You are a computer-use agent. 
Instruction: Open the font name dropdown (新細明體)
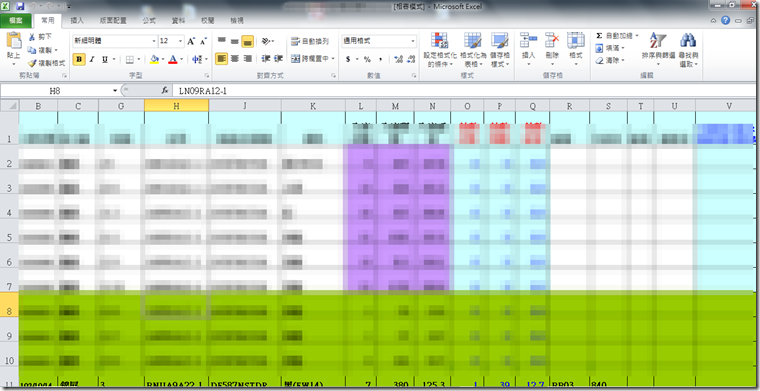click(154, 41)
